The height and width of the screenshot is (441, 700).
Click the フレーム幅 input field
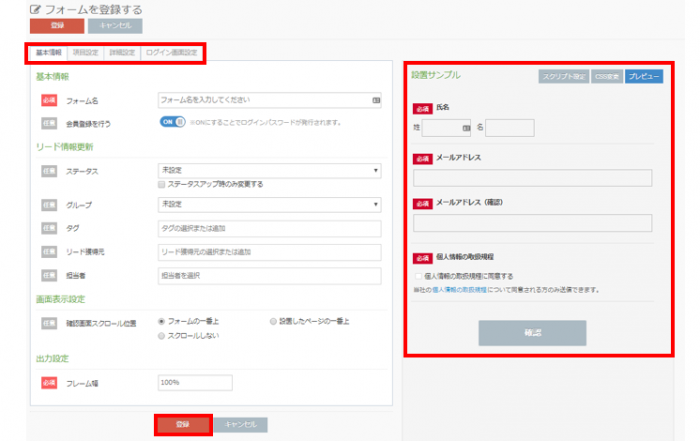coord(195,382)
